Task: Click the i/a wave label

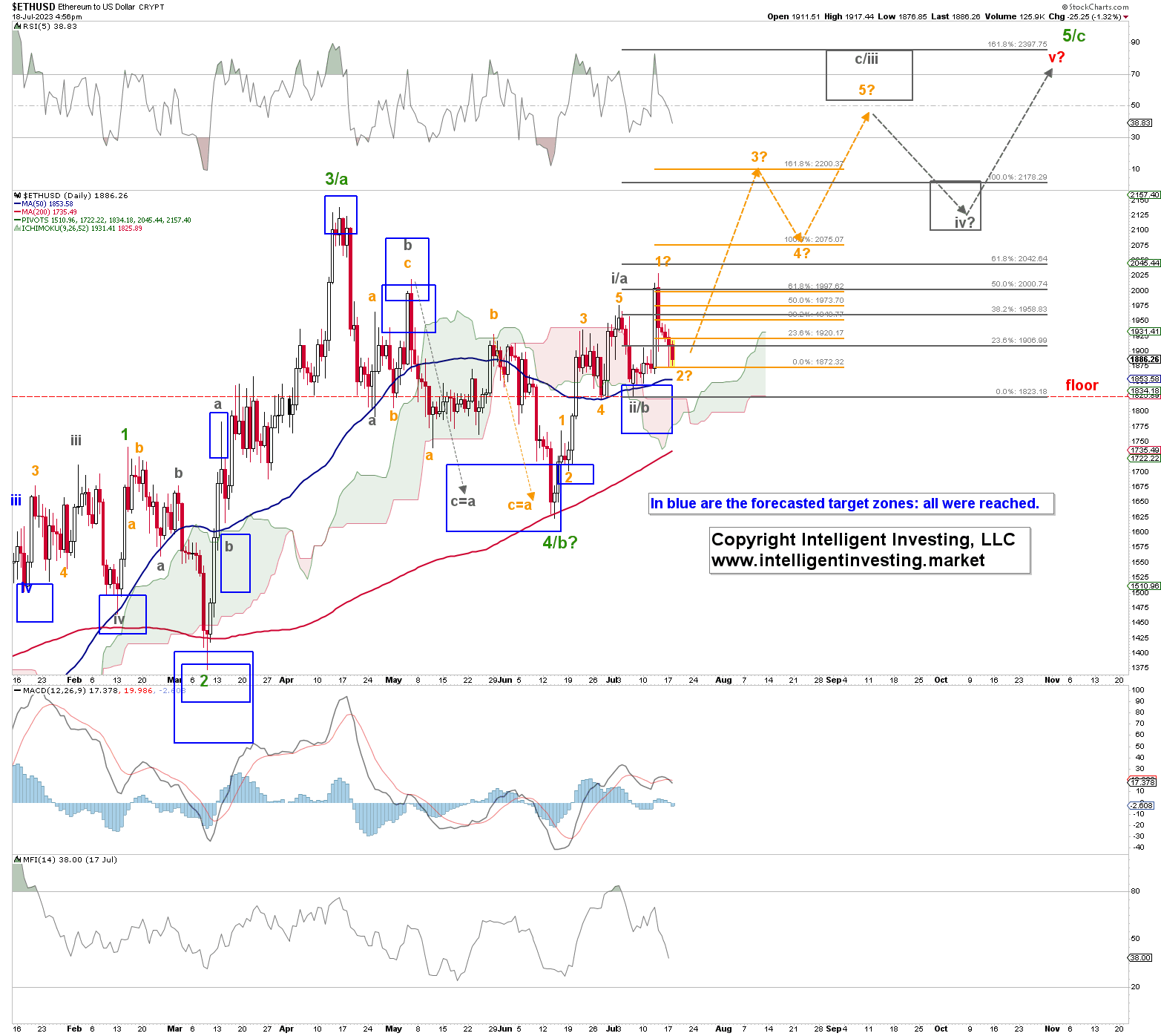Action: (619, 278)
